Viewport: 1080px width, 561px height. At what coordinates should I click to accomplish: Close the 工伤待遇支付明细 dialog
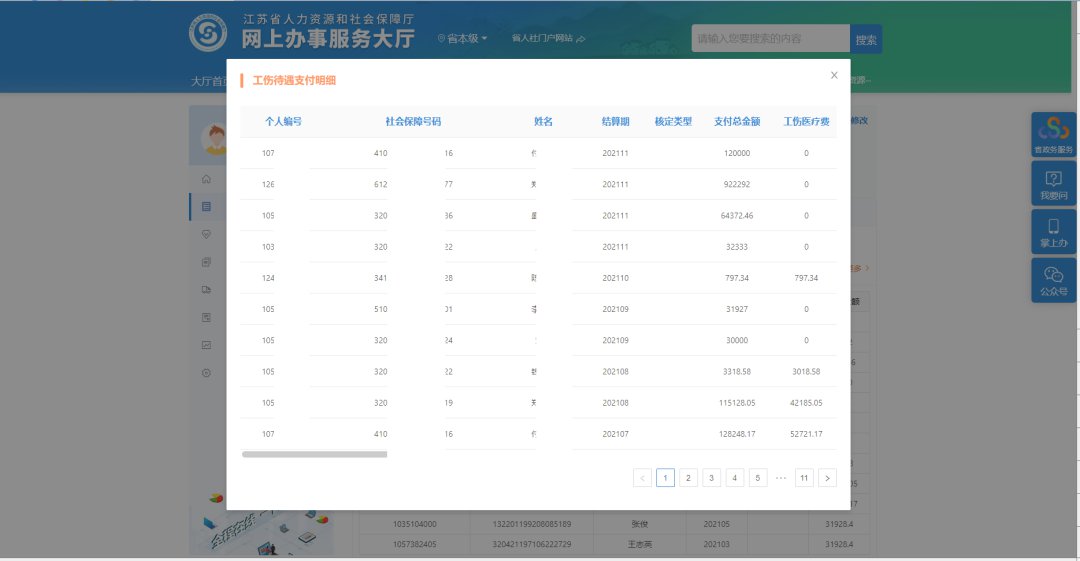(x=834, y=75)
